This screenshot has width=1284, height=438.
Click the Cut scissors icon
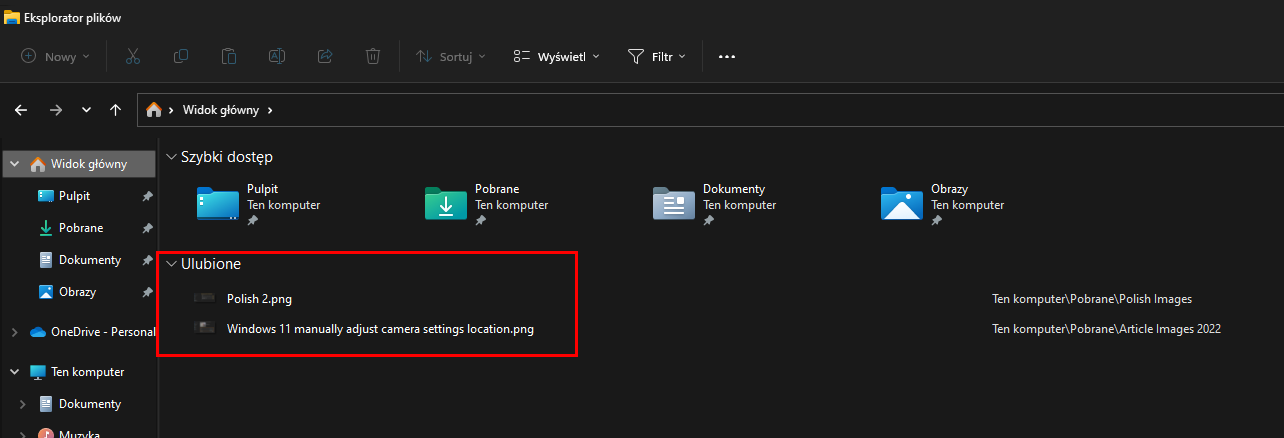pyautogui.click(x=133, y=57)
